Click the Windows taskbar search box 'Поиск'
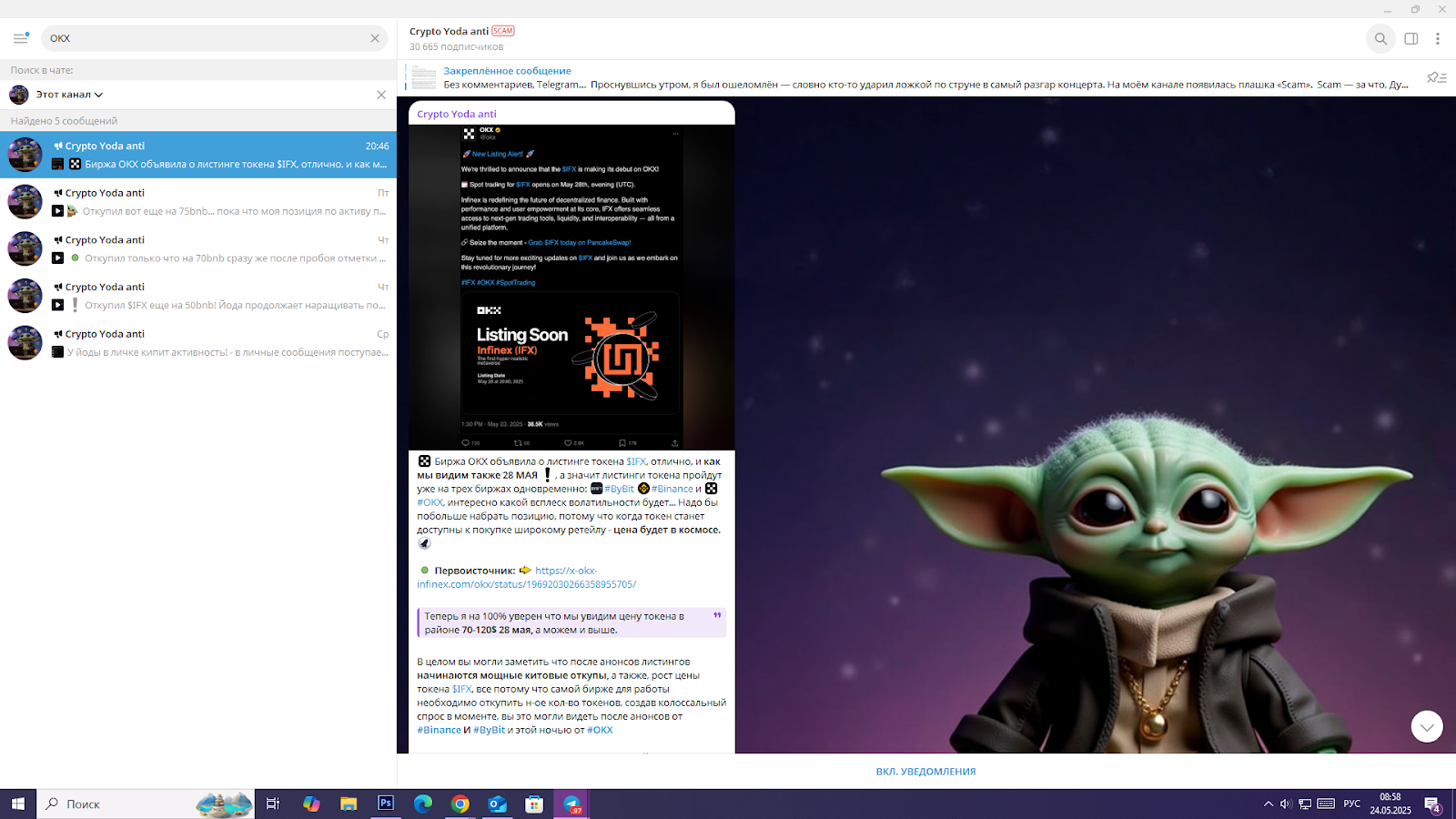This screenshot has width=1456, height=819. click(146, 804)
